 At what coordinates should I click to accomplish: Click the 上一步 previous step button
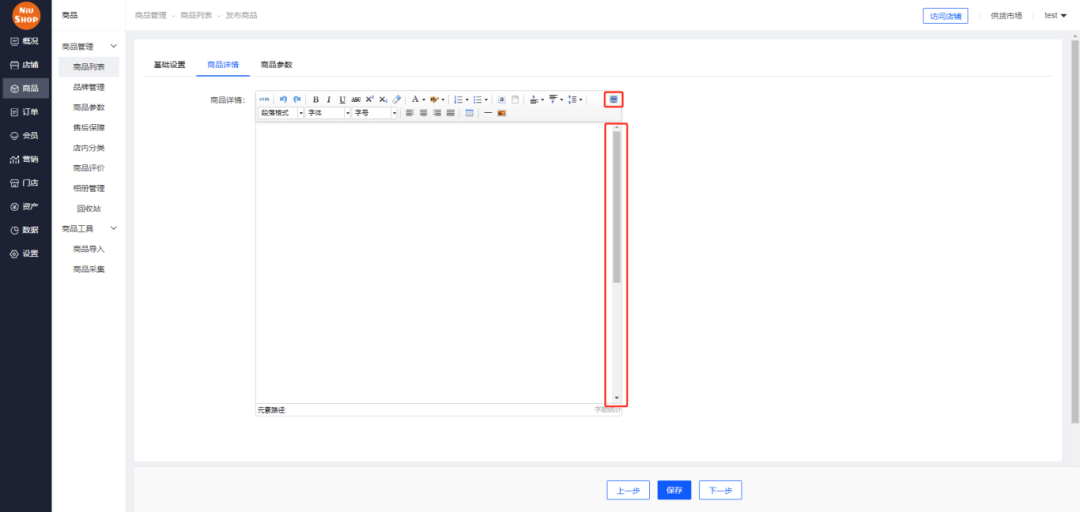628,491
